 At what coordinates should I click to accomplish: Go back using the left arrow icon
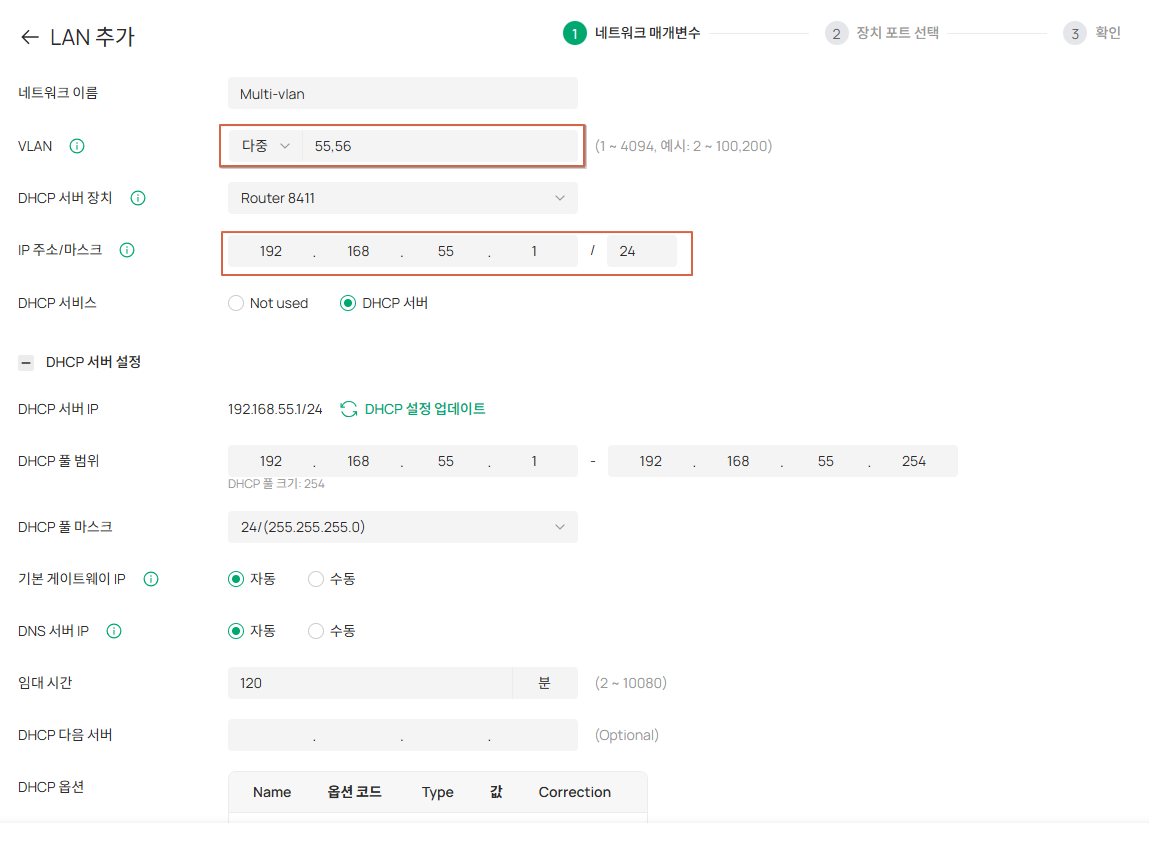29,37
